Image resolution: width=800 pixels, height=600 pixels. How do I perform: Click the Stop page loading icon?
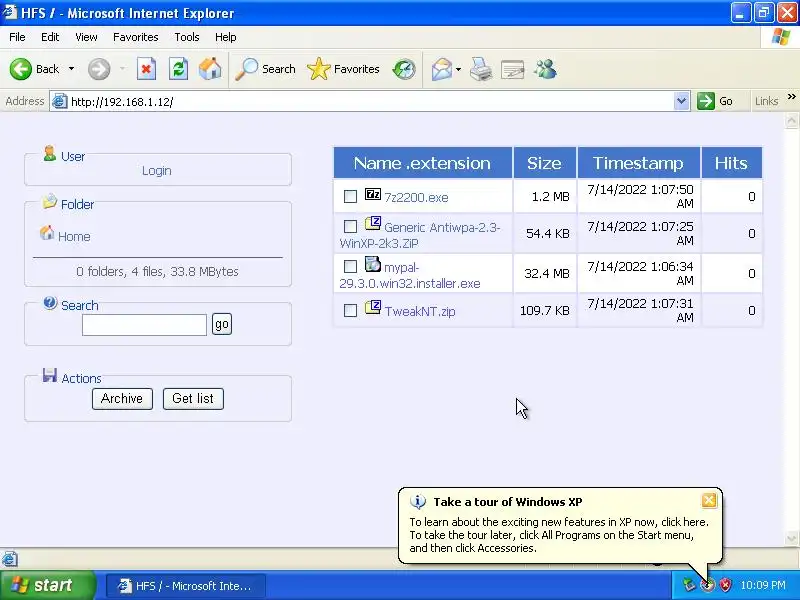coord(146,69)
